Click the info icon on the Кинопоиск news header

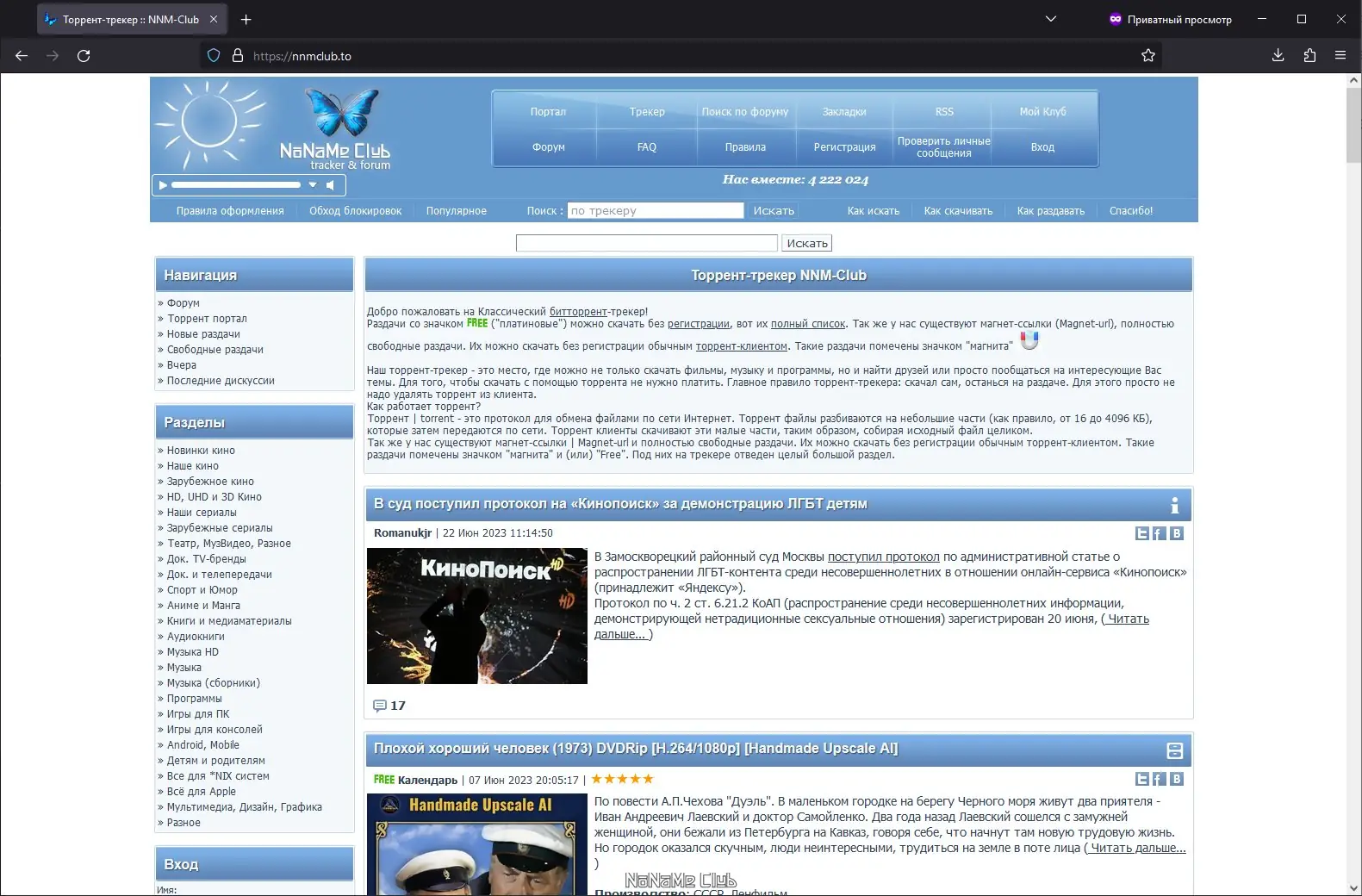point(1174,505)
